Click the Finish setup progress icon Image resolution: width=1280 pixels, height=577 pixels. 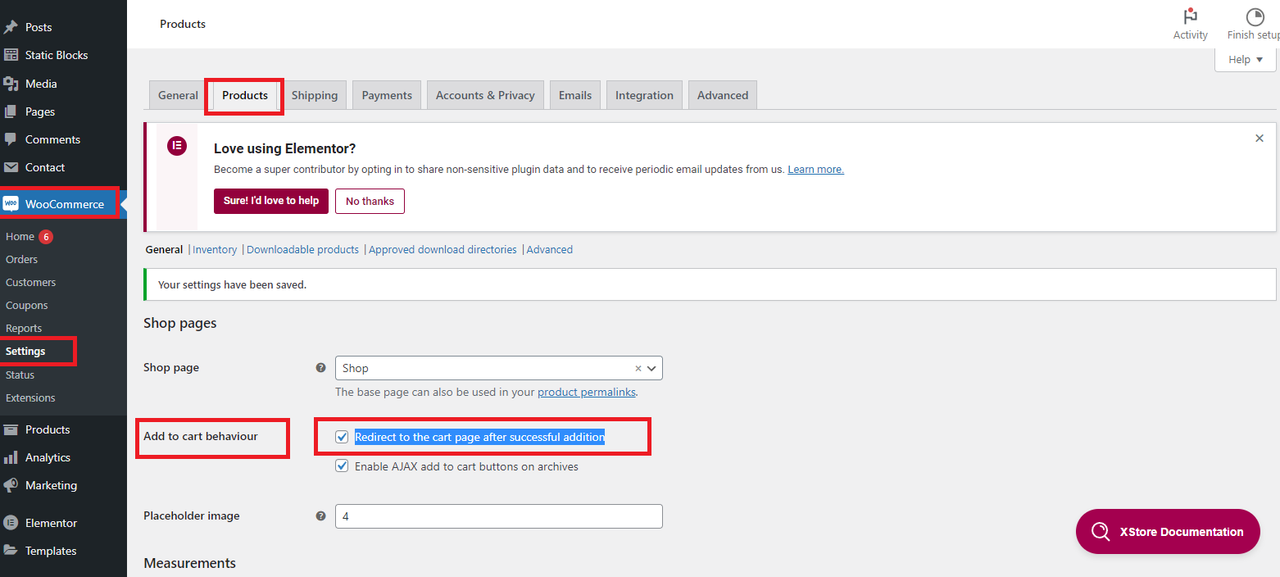(x=1255, y=17)
